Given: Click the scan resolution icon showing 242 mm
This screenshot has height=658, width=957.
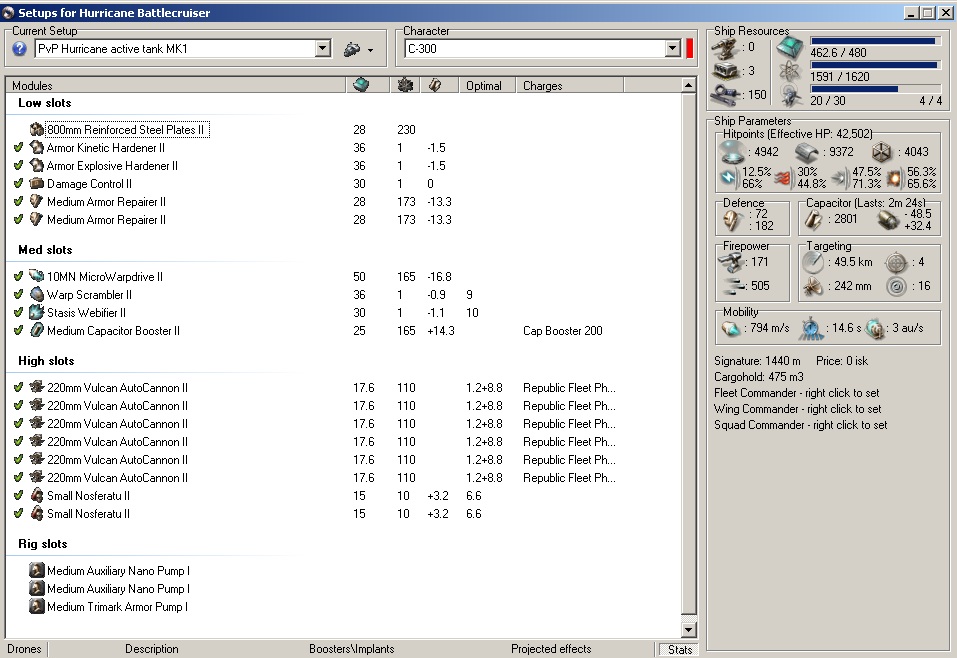Looking at the screenshot, I should [x=813, y=286].
